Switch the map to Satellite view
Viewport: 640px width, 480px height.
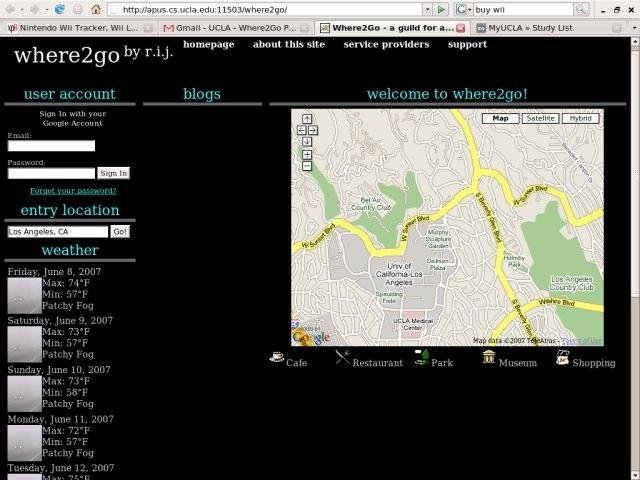(540, 118)
